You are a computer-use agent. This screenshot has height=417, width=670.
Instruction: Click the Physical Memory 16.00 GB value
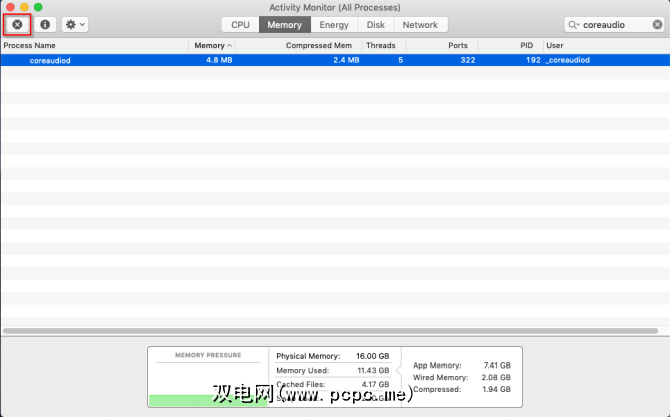[373, 356]
